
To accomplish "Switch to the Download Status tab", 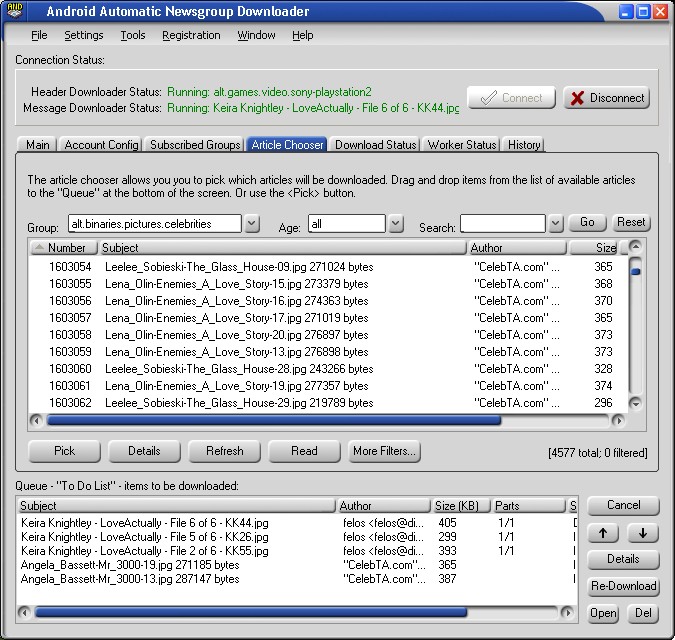I will point(375,145).
